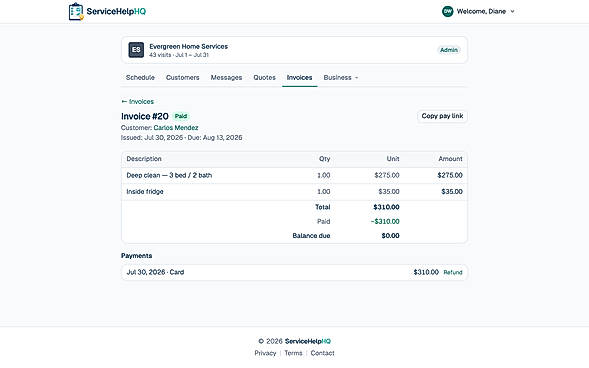Click the ES business badge icon
589x368 pixels.
[136, 50]
